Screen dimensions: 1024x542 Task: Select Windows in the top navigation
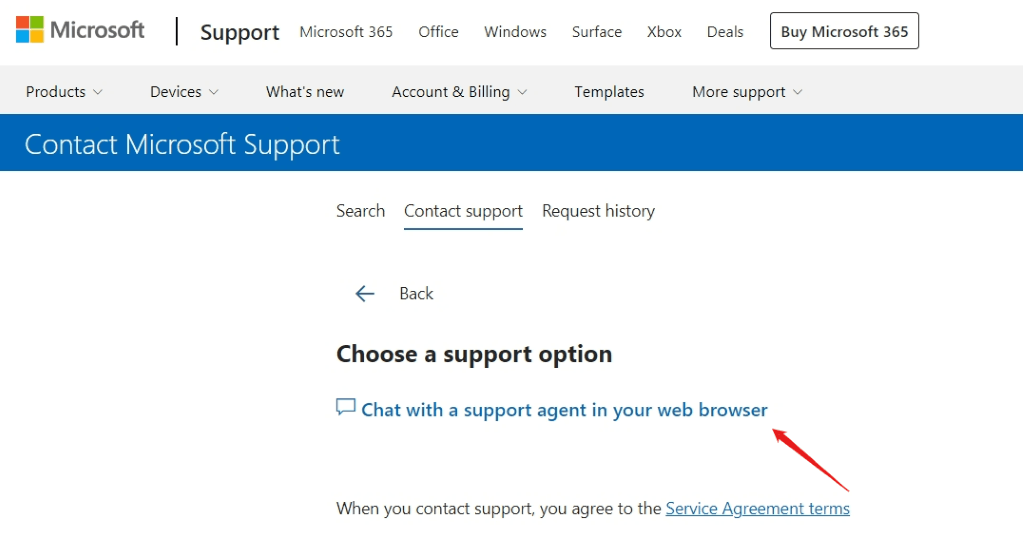[515, 31]
